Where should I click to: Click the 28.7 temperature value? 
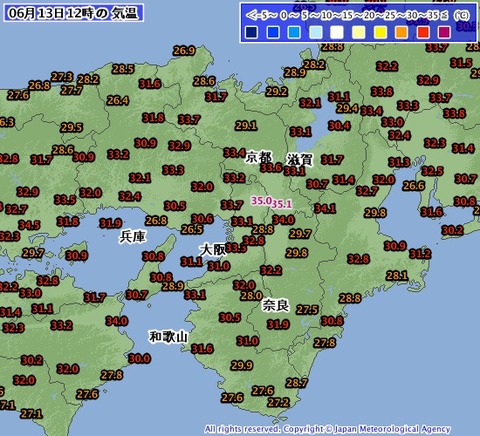click(296, 383)
